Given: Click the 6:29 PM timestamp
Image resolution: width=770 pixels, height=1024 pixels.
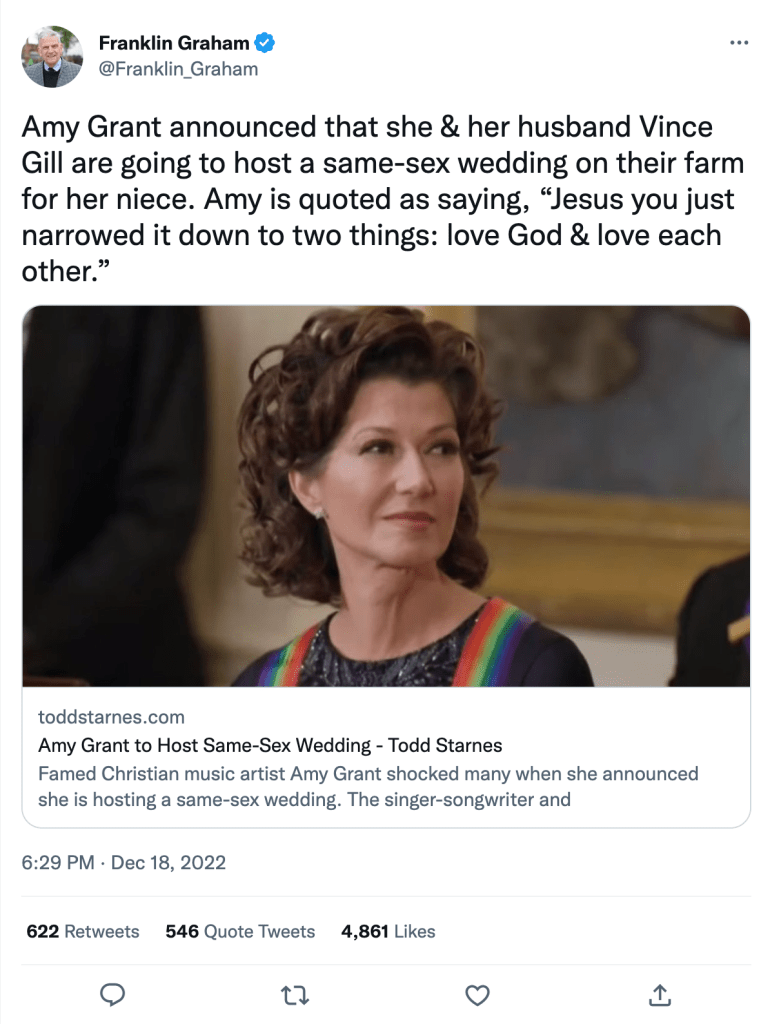Looking at the screenshot, I should [57, 863].
